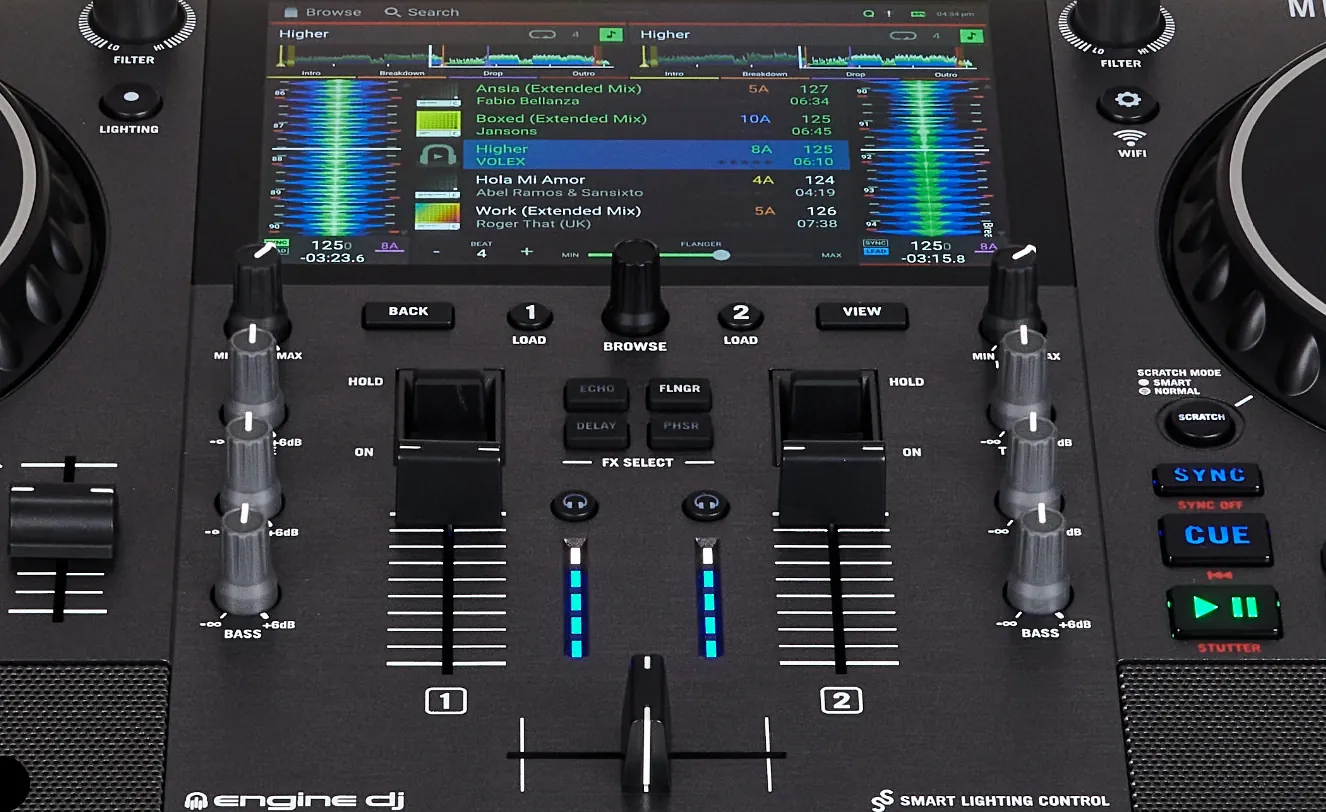Select highlighted track Higher by VOLEX
This screenshot has height=812, width=1326.
point(656,155)
